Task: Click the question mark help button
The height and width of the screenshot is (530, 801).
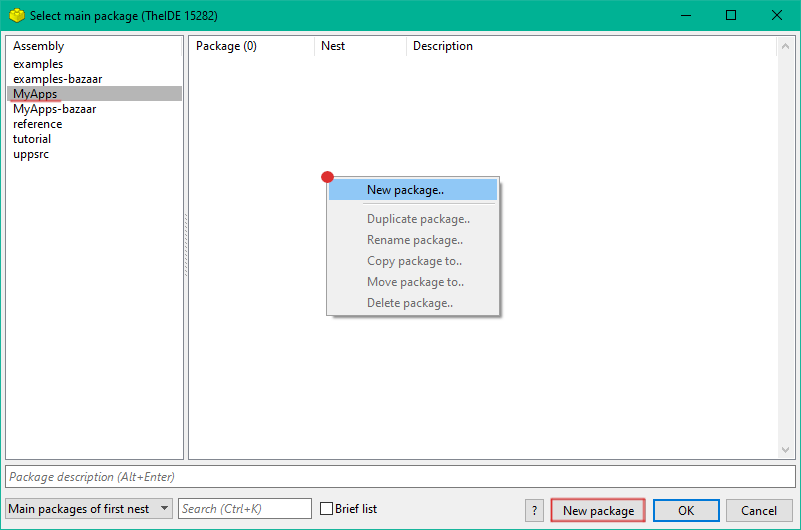Action: [x=535, y=510]
